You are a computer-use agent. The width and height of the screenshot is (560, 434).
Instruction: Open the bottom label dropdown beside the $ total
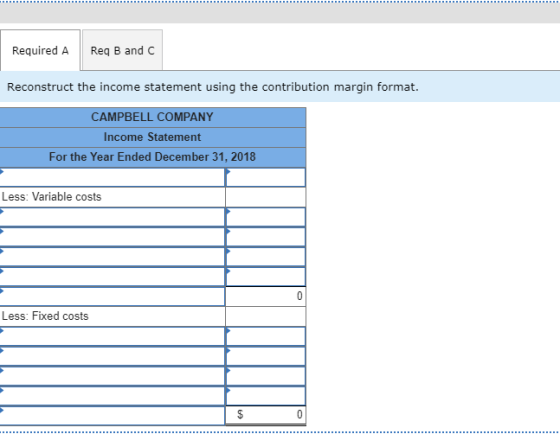coord(112,415)
